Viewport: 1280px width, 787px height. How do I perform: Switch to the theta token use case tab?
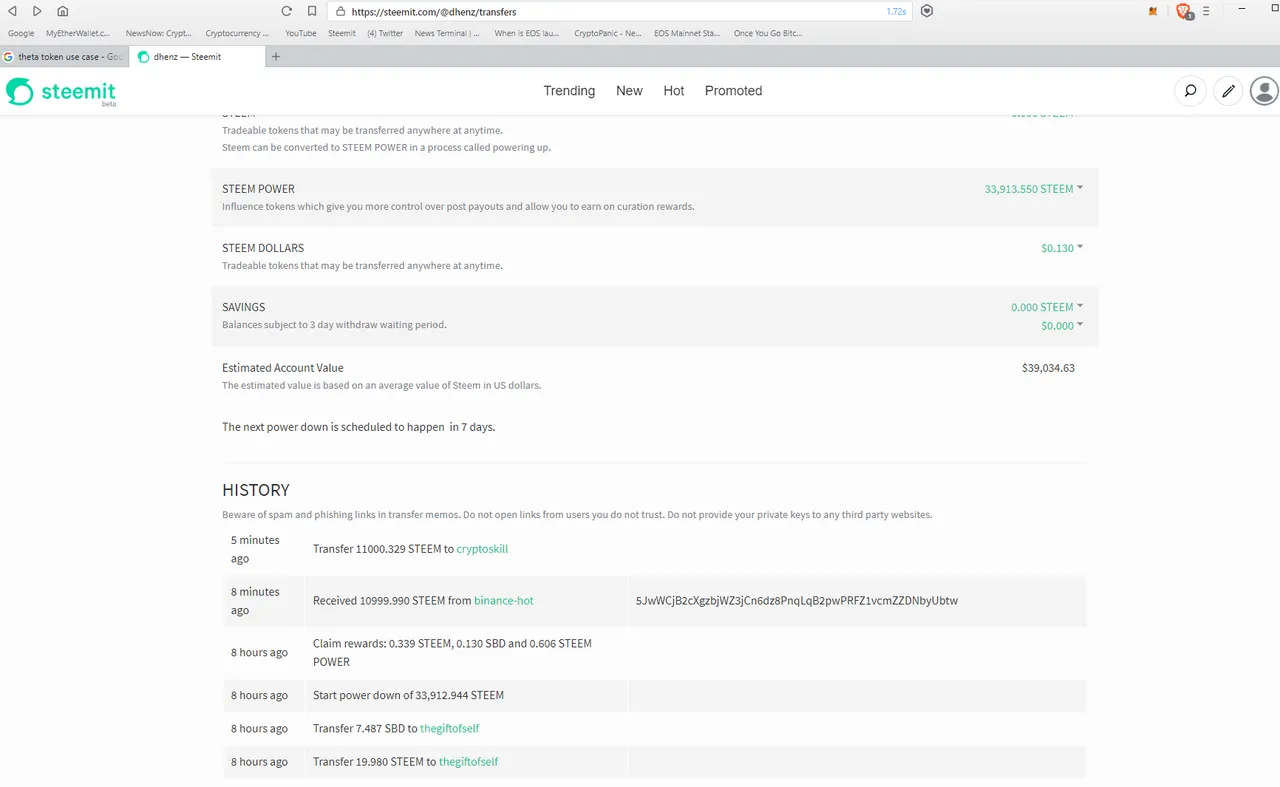(x=64, y=57)
